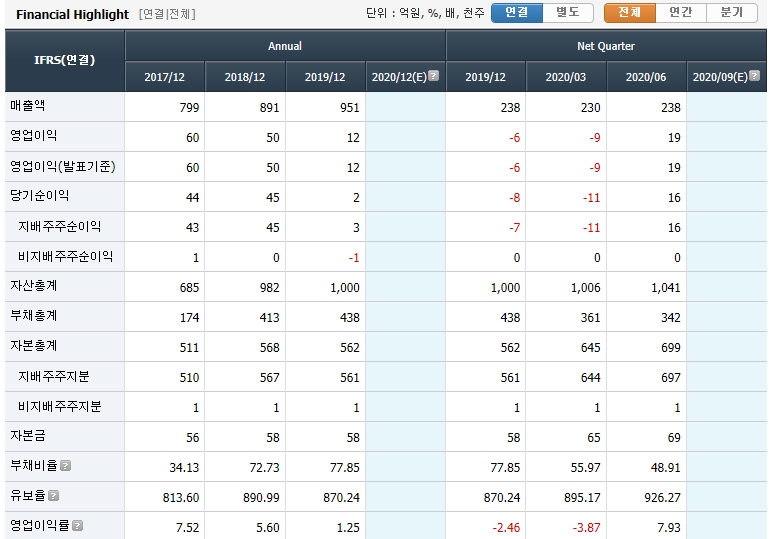
Task: Click the 영업이익(발표기준) row label
Action: (x=63, y=166)
